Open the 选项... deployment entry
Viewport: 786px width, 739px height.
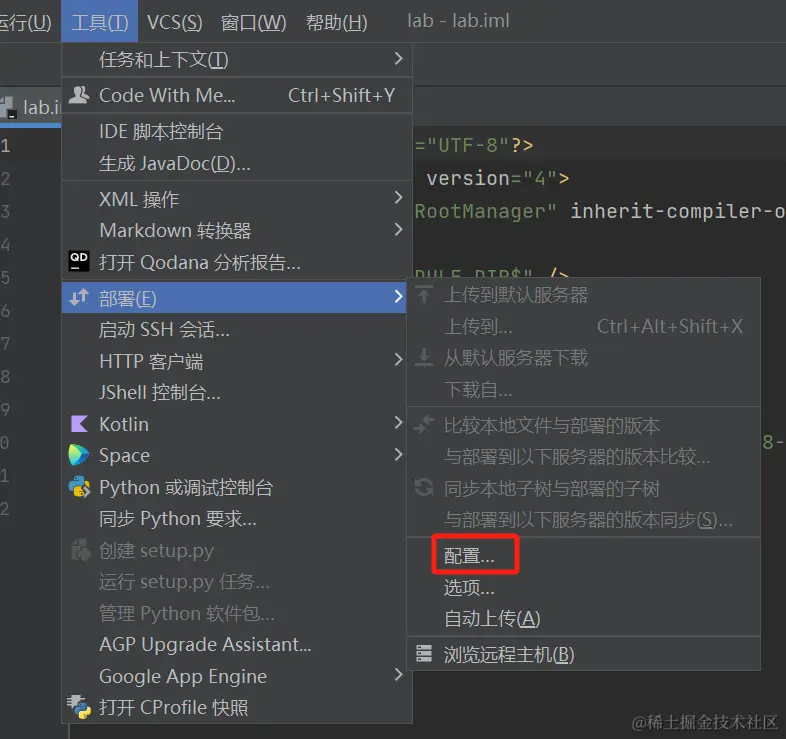[x=583, y=587]
